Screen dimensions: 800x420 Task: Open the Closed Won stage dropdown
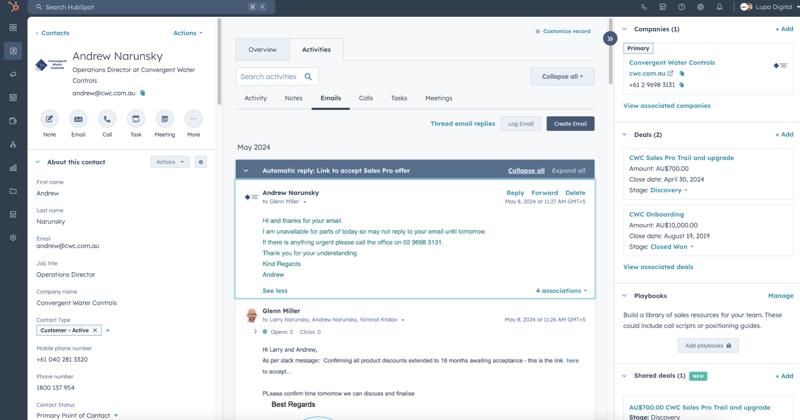pos(672,247)
